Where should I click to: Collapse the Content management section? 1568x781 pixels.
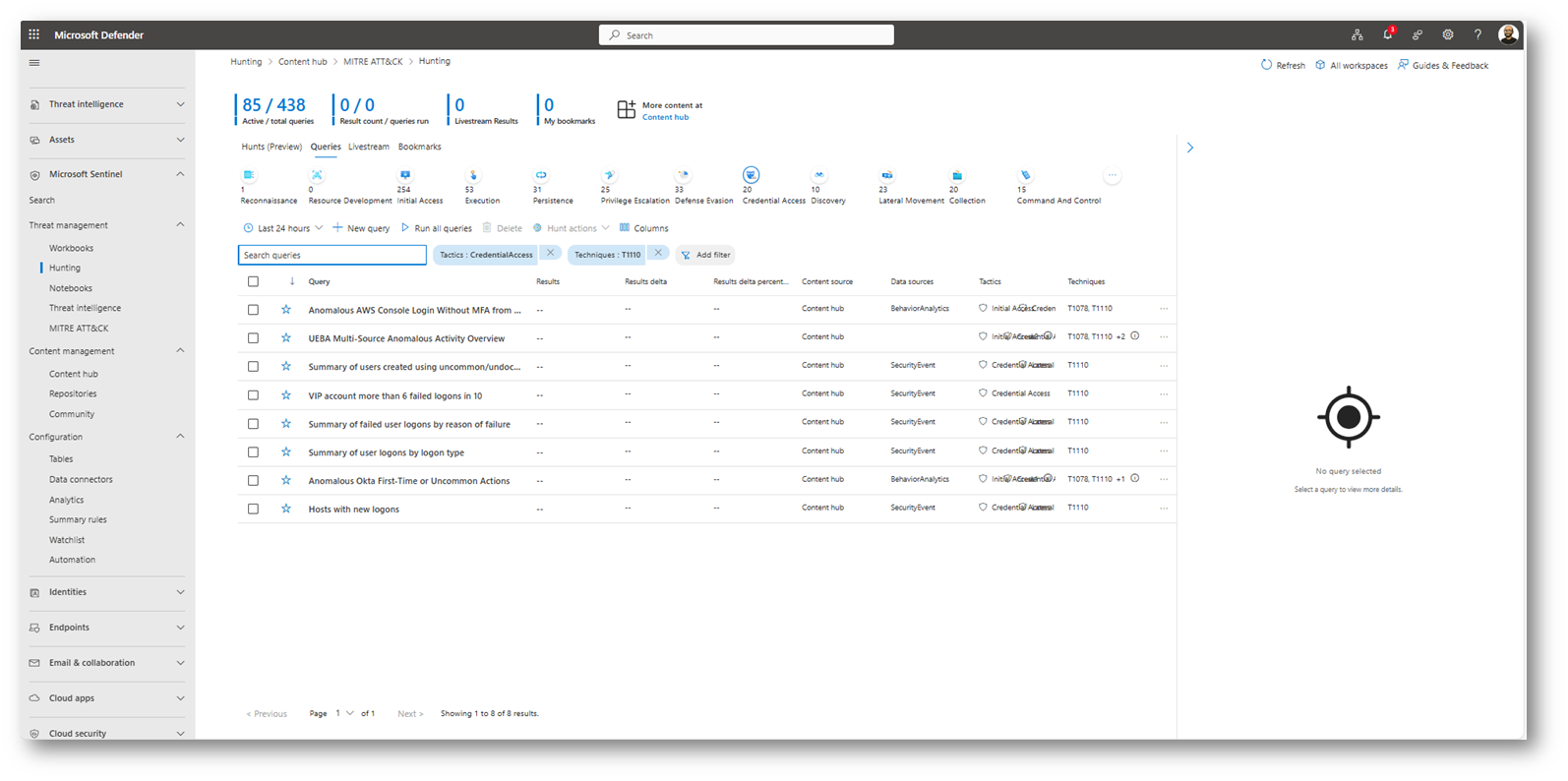point(180,351)
